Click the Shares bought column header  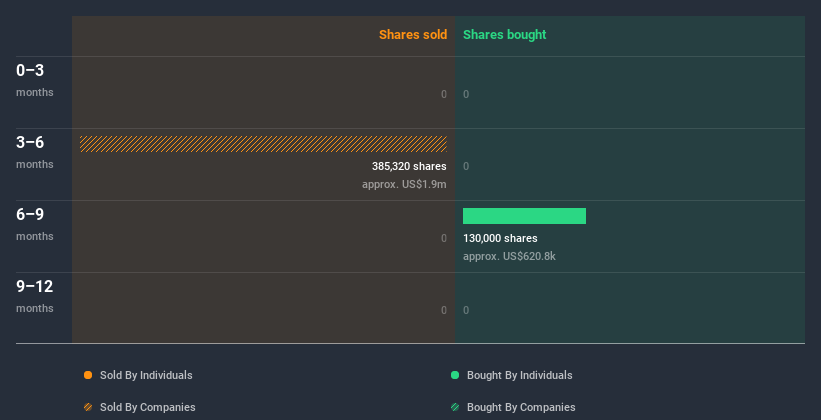point(504,35)
